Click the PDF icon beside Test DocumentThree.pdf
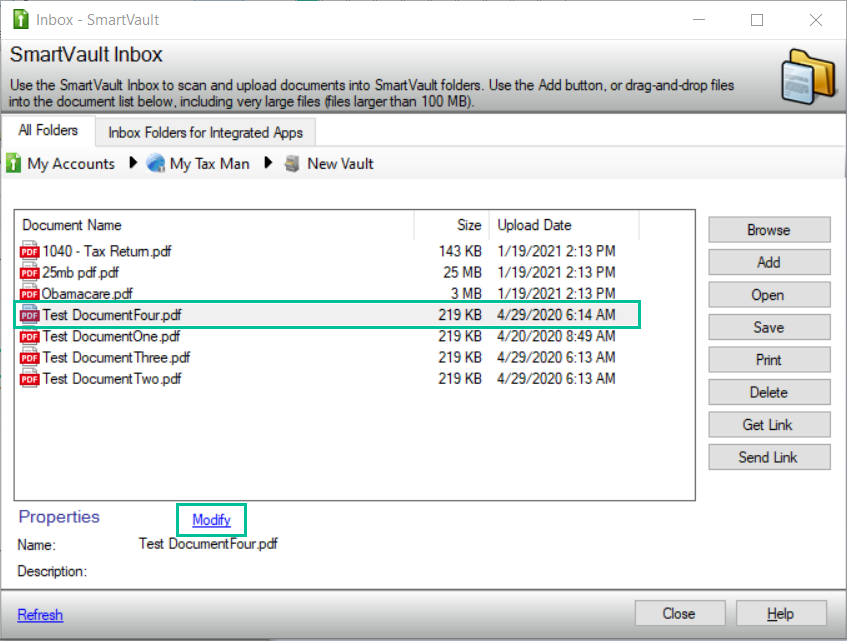Viewport: 847px width, 641px height. pyautogui.click(x=29, y=357)
